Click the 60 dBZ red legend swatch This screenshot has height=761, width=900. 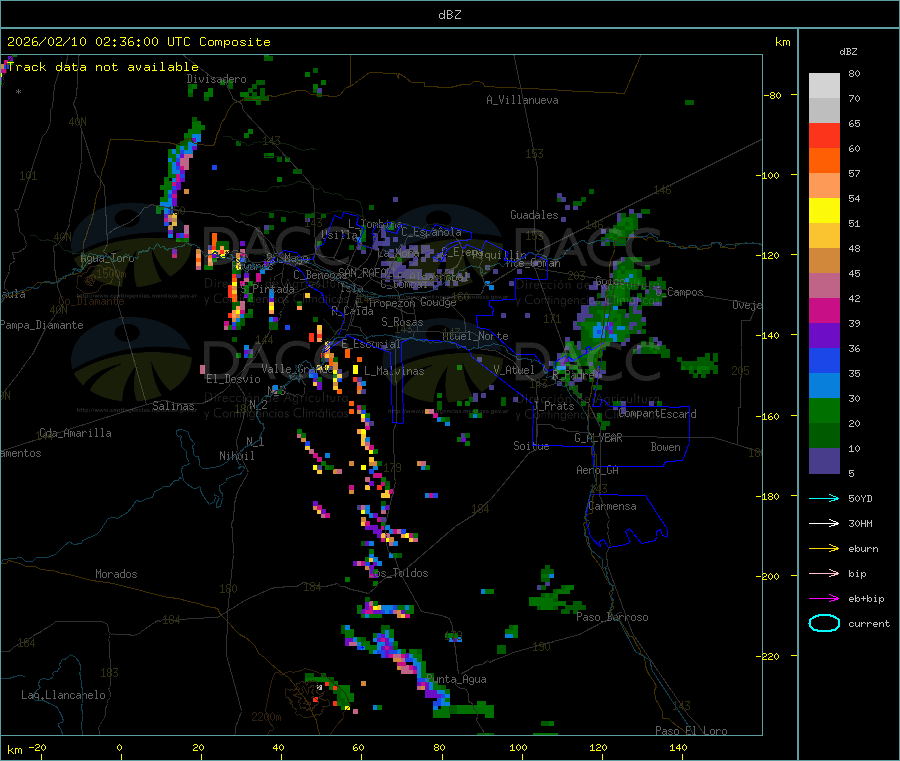(824, 135)
